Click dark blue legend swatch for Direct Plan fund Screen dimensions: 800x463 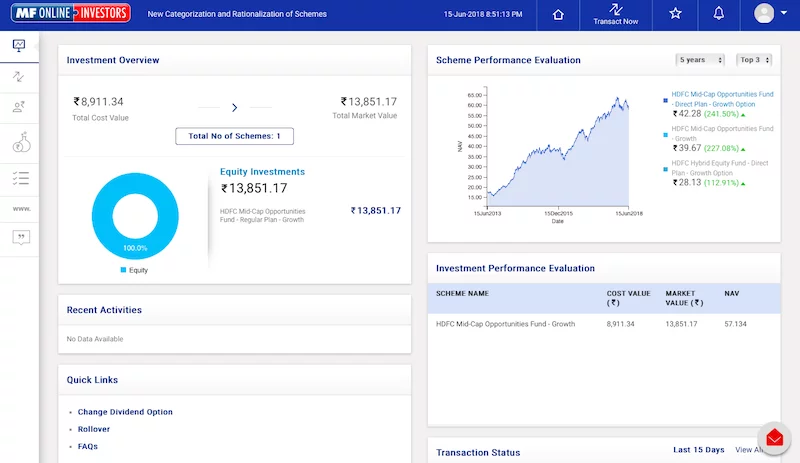(665, 101)
